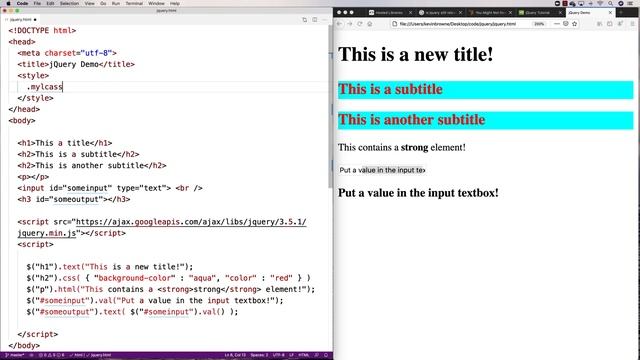Click the Pocket save icon in URL bar
This screenshot has width=640, height=360.
point(566,24)
